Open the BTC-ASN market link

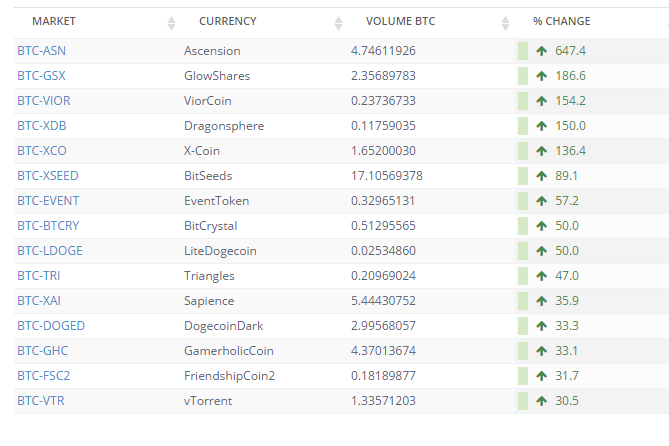41,51
